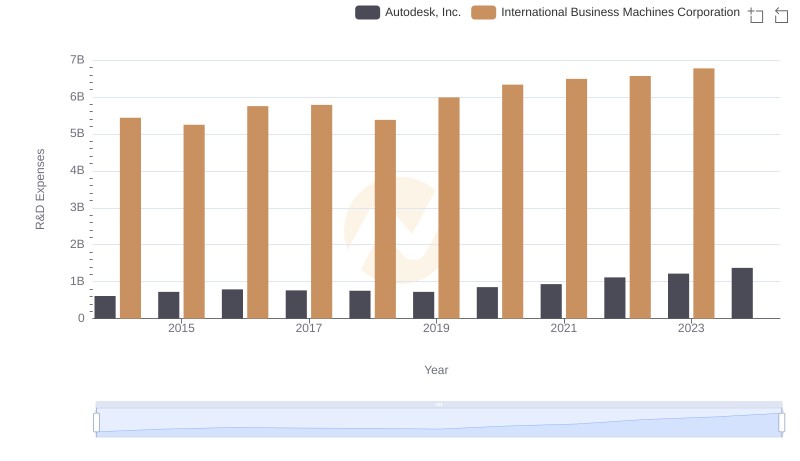Click the '2021' x-axis label
The height and width of the screenshot is (461, 800).
(x=563, y=328)
